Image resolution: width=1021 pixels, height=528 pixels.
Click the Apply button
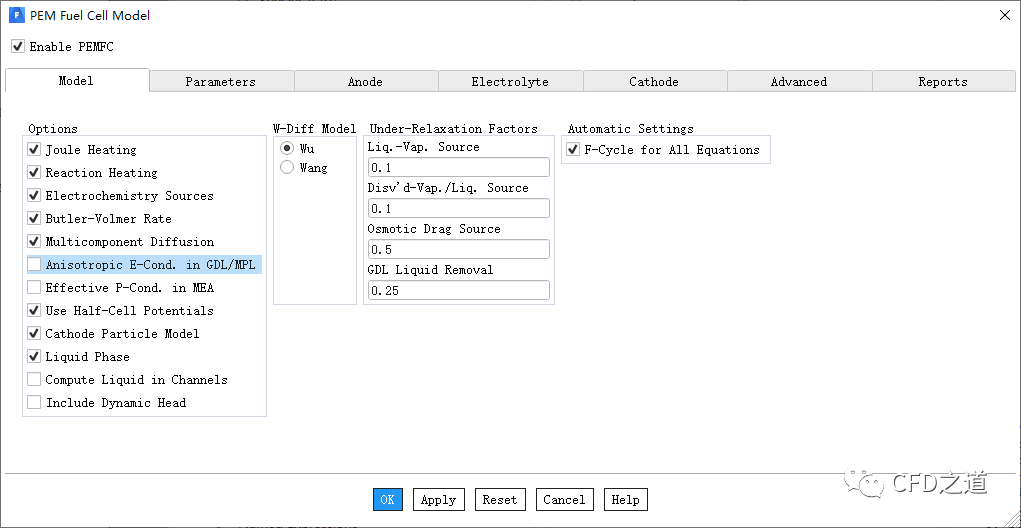click(438, 500)
